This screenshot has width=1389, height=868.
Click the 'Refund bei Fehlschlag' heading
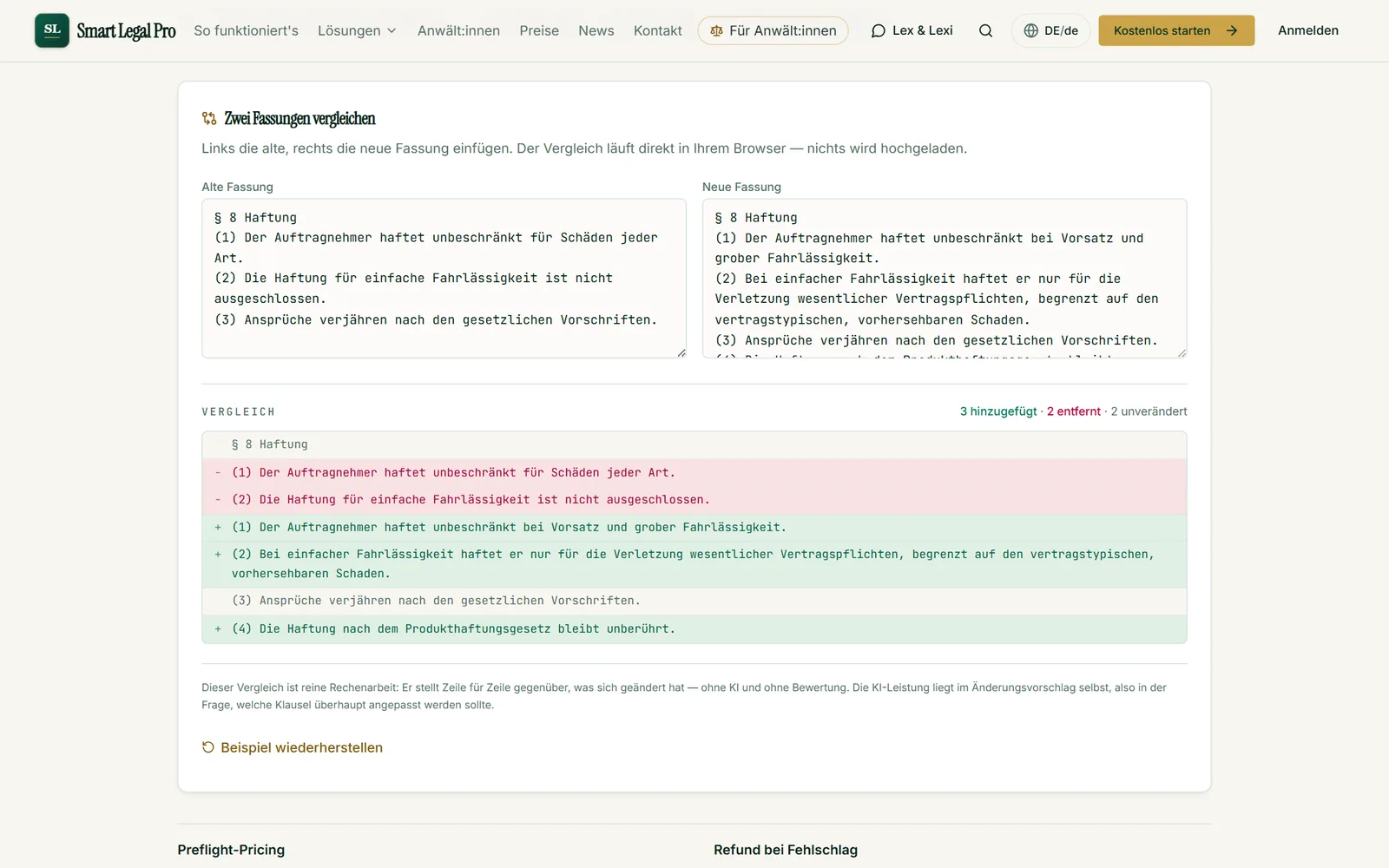pos(786,850)
